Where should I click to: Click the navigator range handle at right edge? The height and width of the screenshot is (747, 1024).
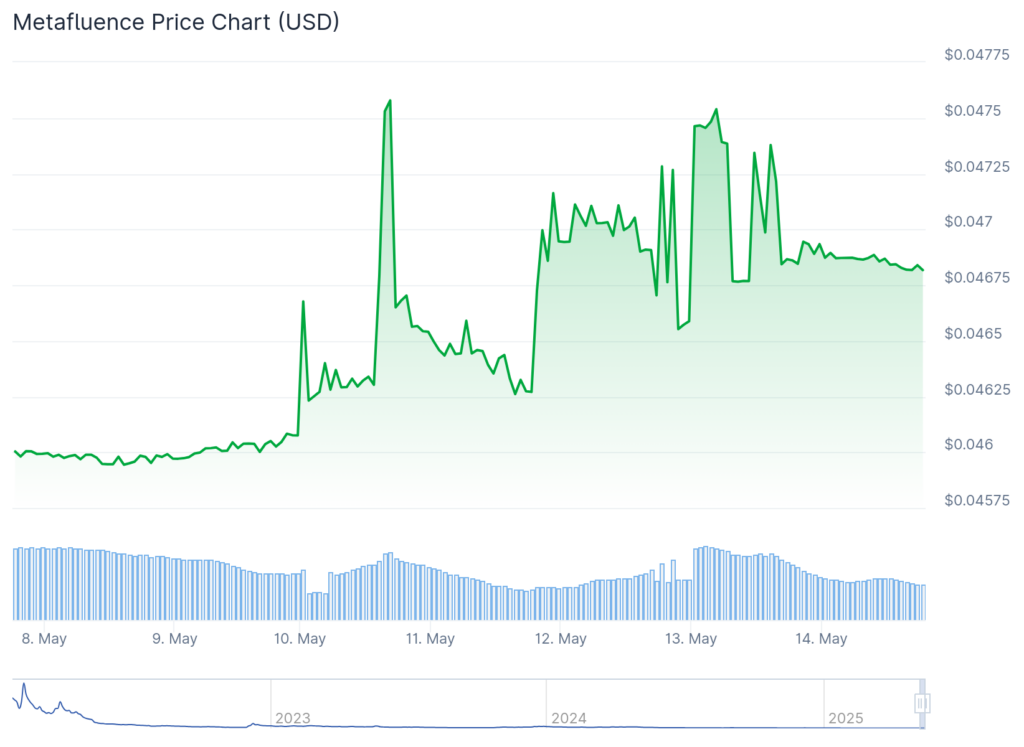click(922, 703)
